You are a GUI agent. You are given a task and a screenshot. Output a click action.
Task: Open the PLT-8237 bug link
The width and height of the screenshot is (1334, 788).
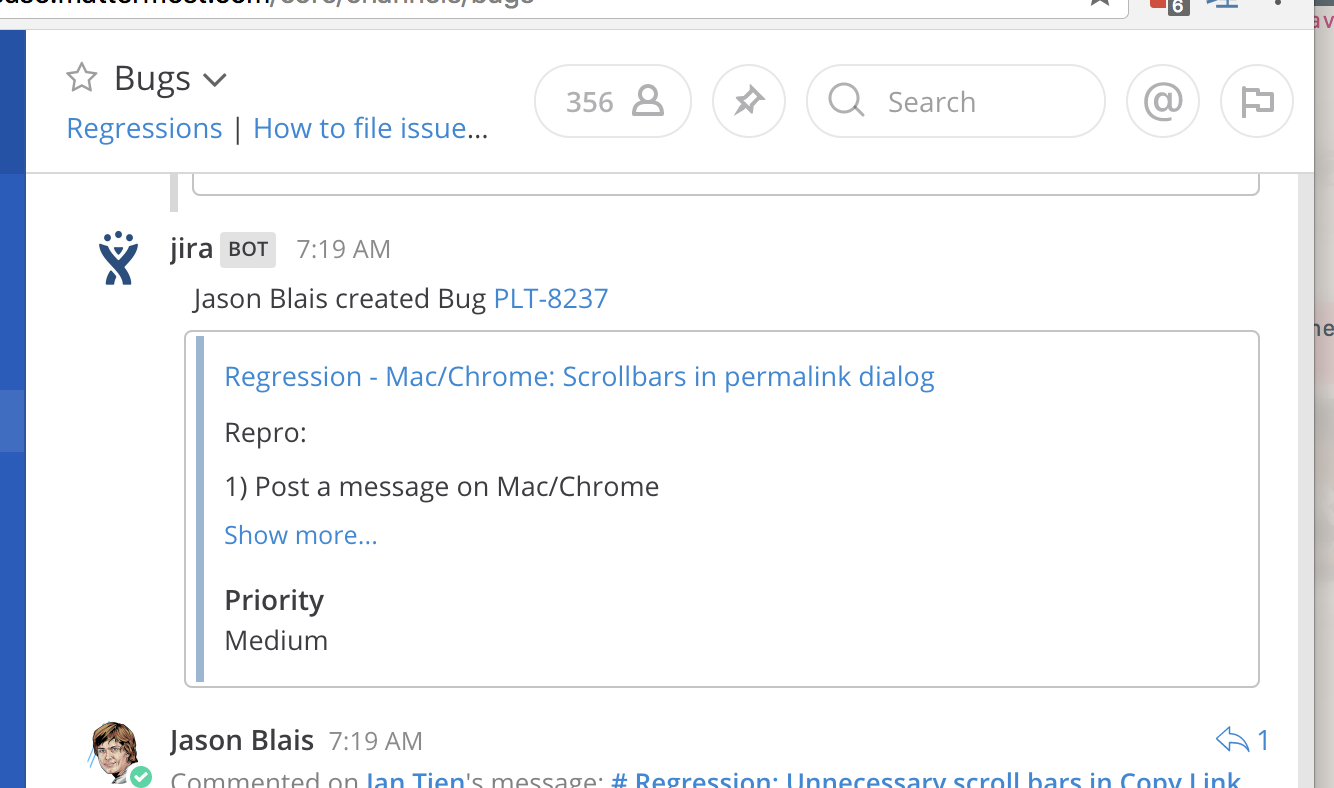click(551, 299)
